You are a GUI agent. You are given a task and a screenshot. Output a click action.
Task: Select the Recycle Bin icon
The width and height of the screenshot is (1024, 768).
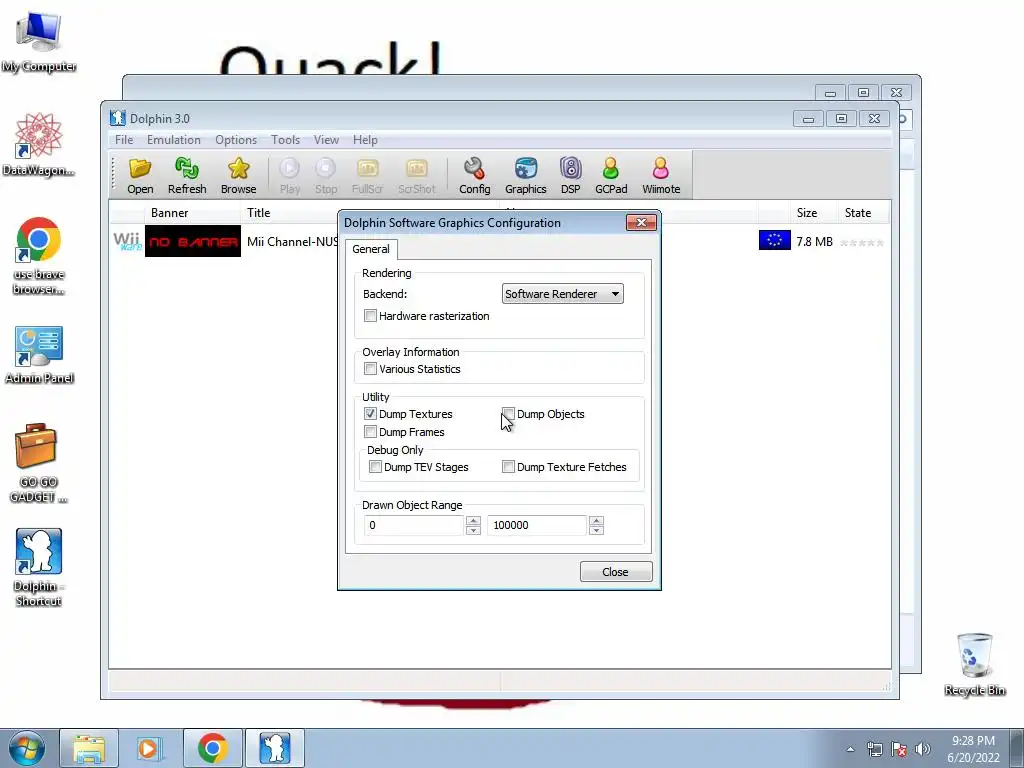tap(974, 664)
